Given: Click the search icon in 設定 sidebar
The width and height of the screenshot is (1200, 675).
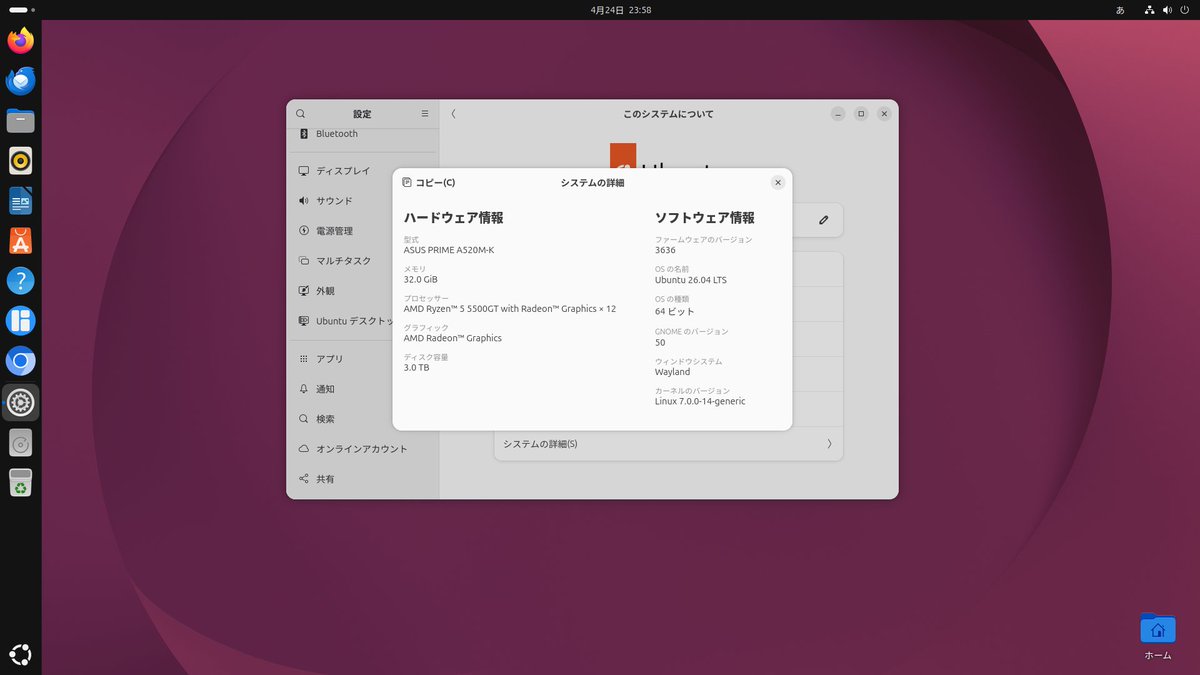Looking at the screenshot, I should click(x=301, y=114).
